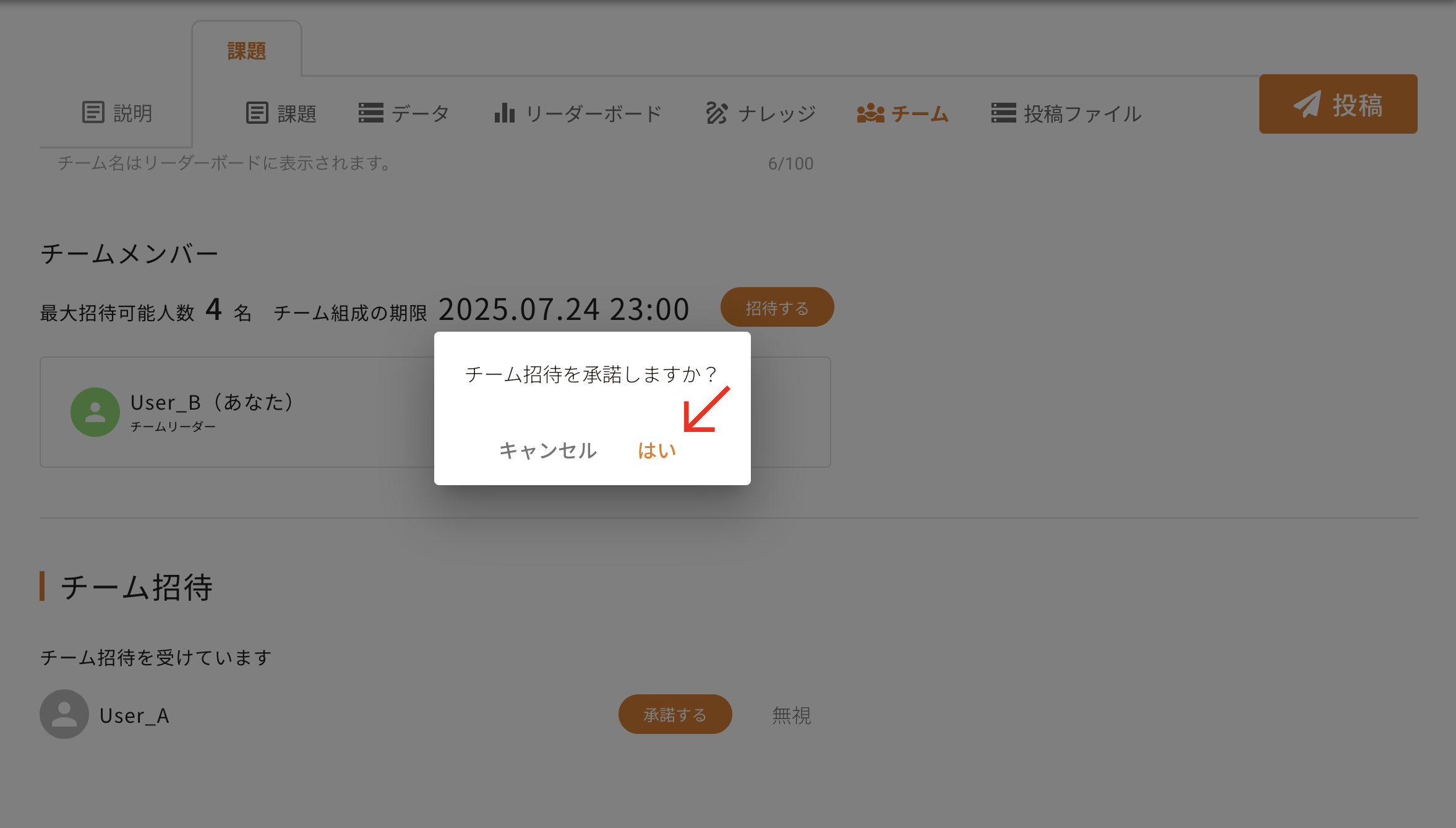Viewport: 1456px width, 828px height.
Task: Click the リーダーボード bar chart icon
Action: [x=505, y=113]
